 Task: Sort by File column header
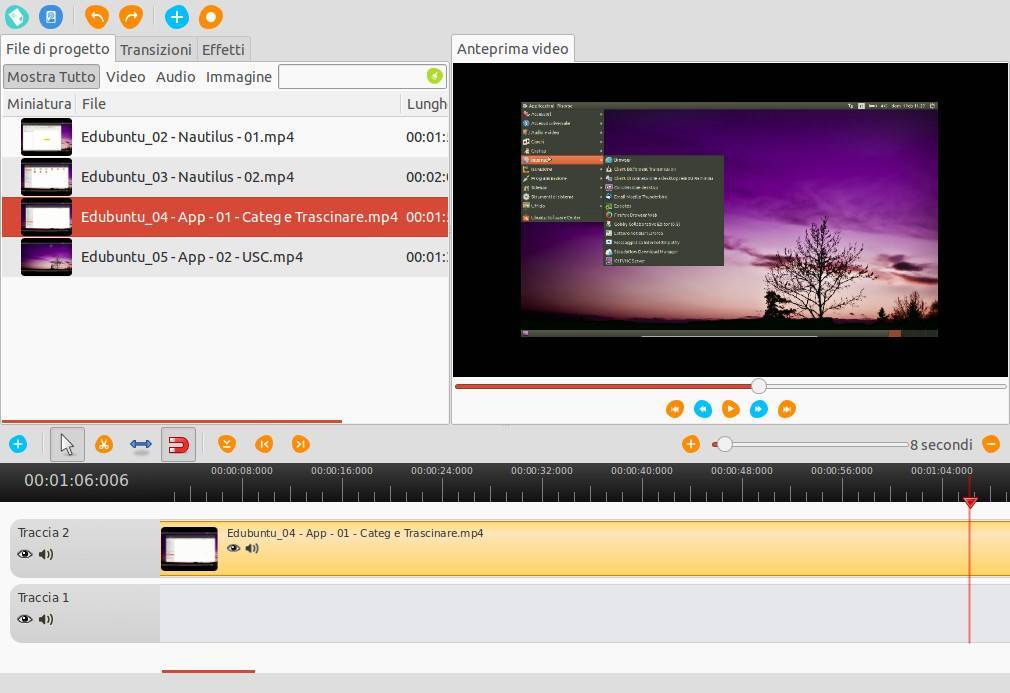coord(238,104)
